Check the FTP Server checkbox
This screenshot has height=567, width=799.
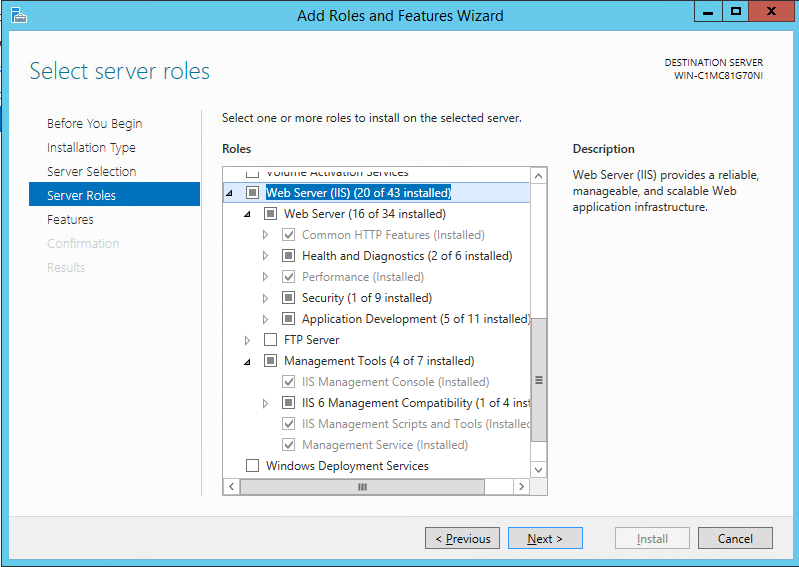click(x=270, y=339)
